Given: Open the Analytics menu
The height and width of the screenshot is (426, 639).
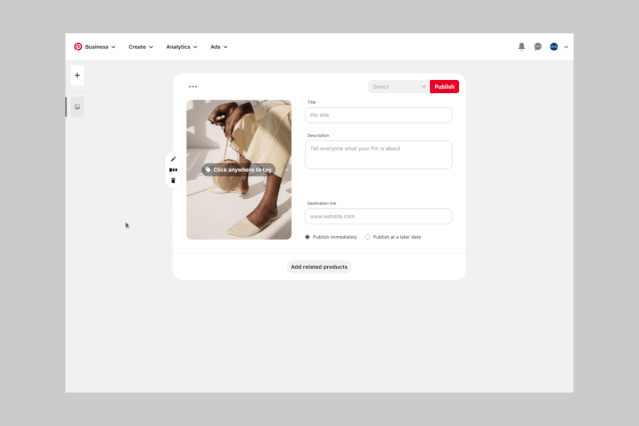Looking at the screenshot, I should click(181, 47).
